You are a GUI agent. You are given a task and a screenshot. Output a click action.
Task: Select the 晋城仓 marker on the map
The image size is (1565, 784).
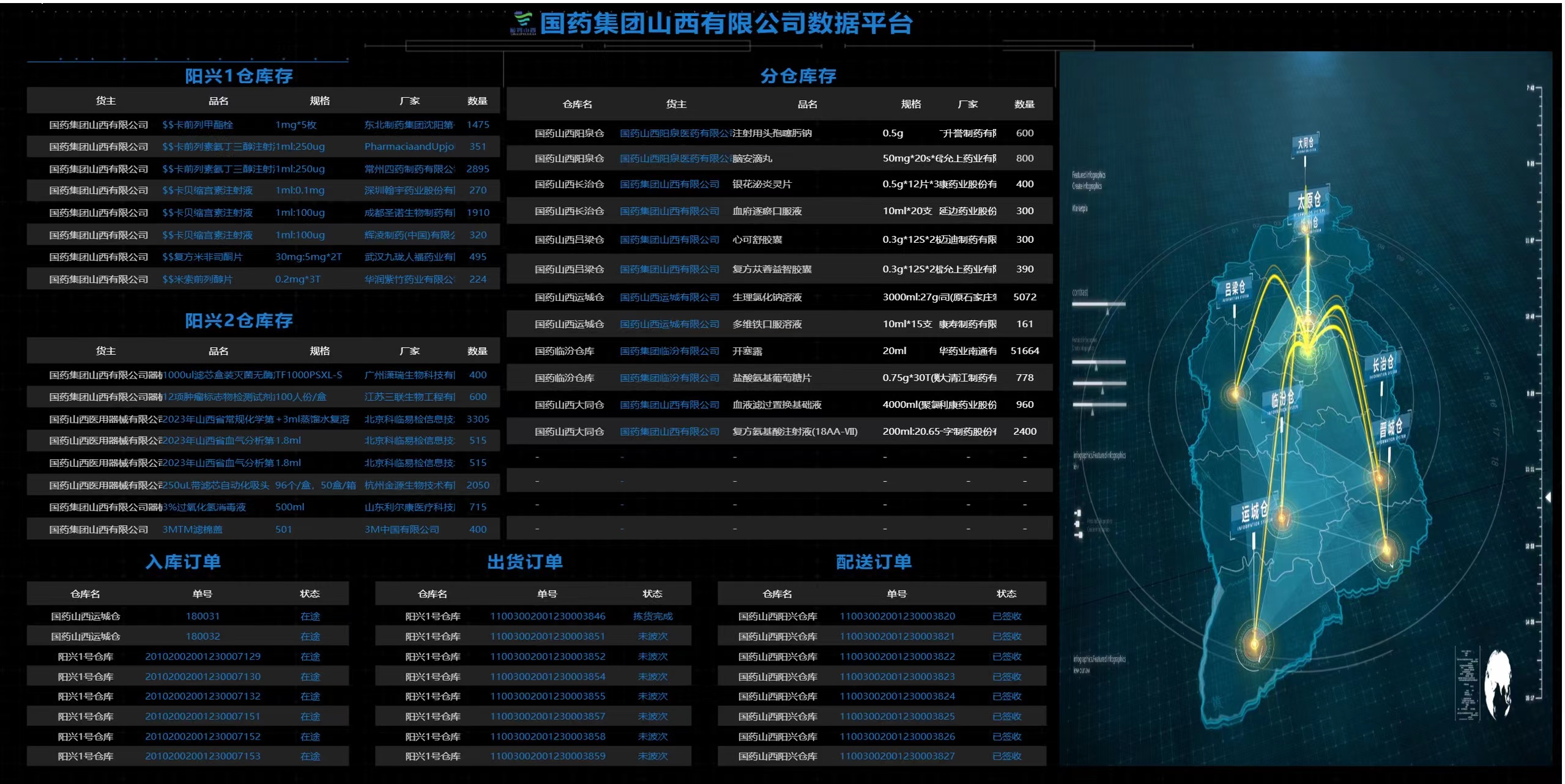pos(1391,429)
